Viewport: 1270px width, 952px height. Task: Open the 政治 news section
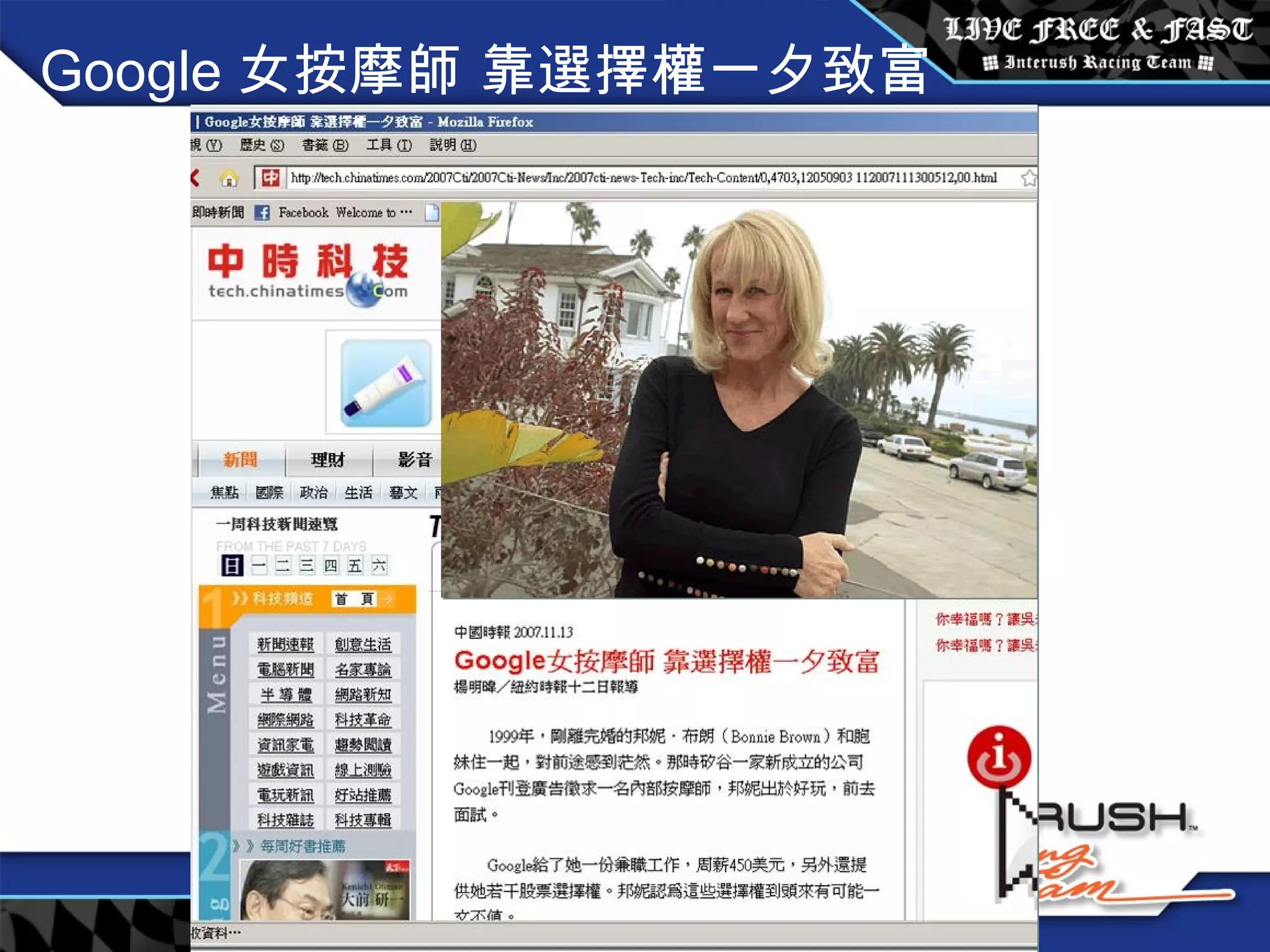314,493
